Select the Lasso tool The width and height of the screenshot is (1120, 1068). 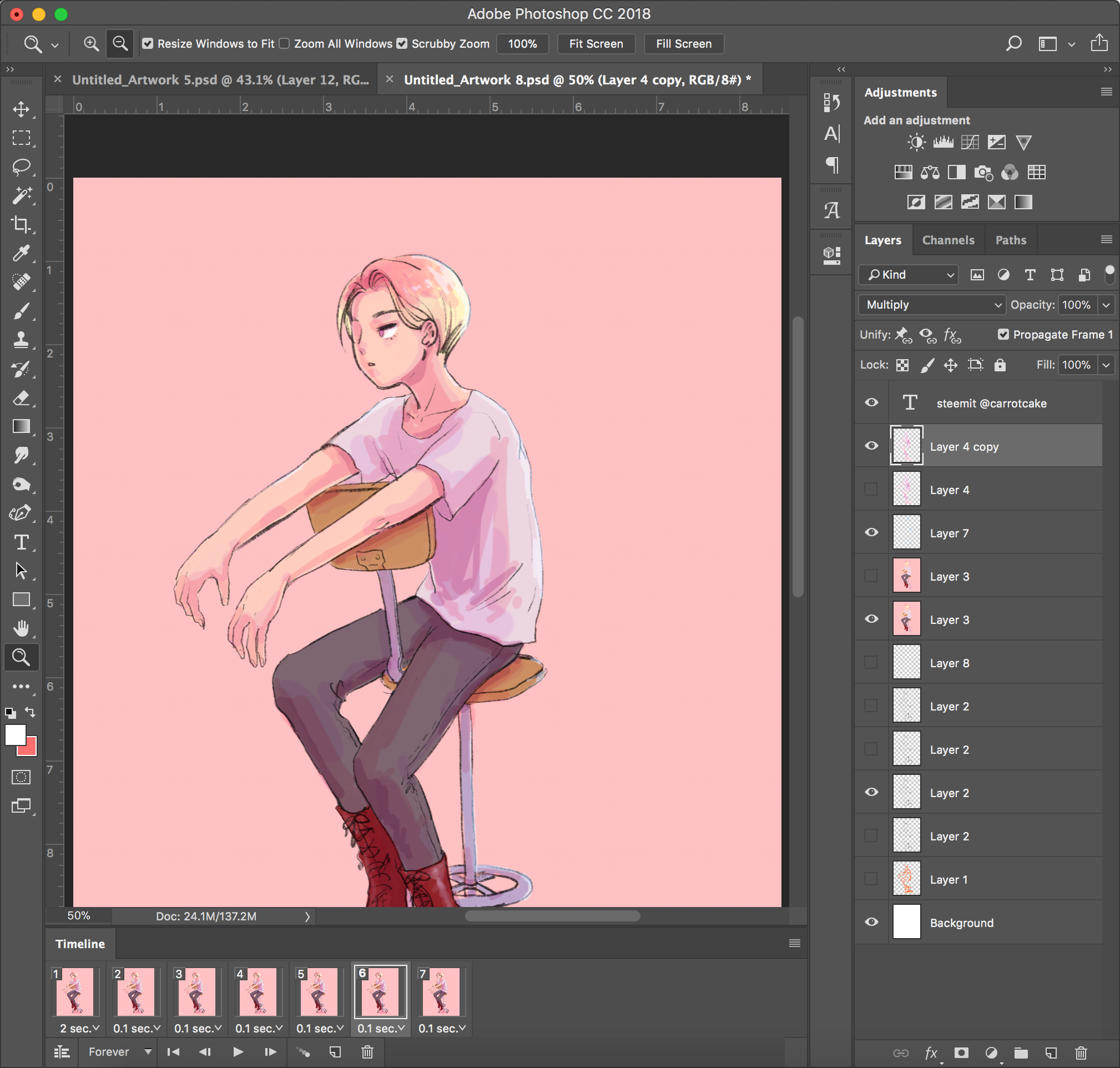pos(22,168)
